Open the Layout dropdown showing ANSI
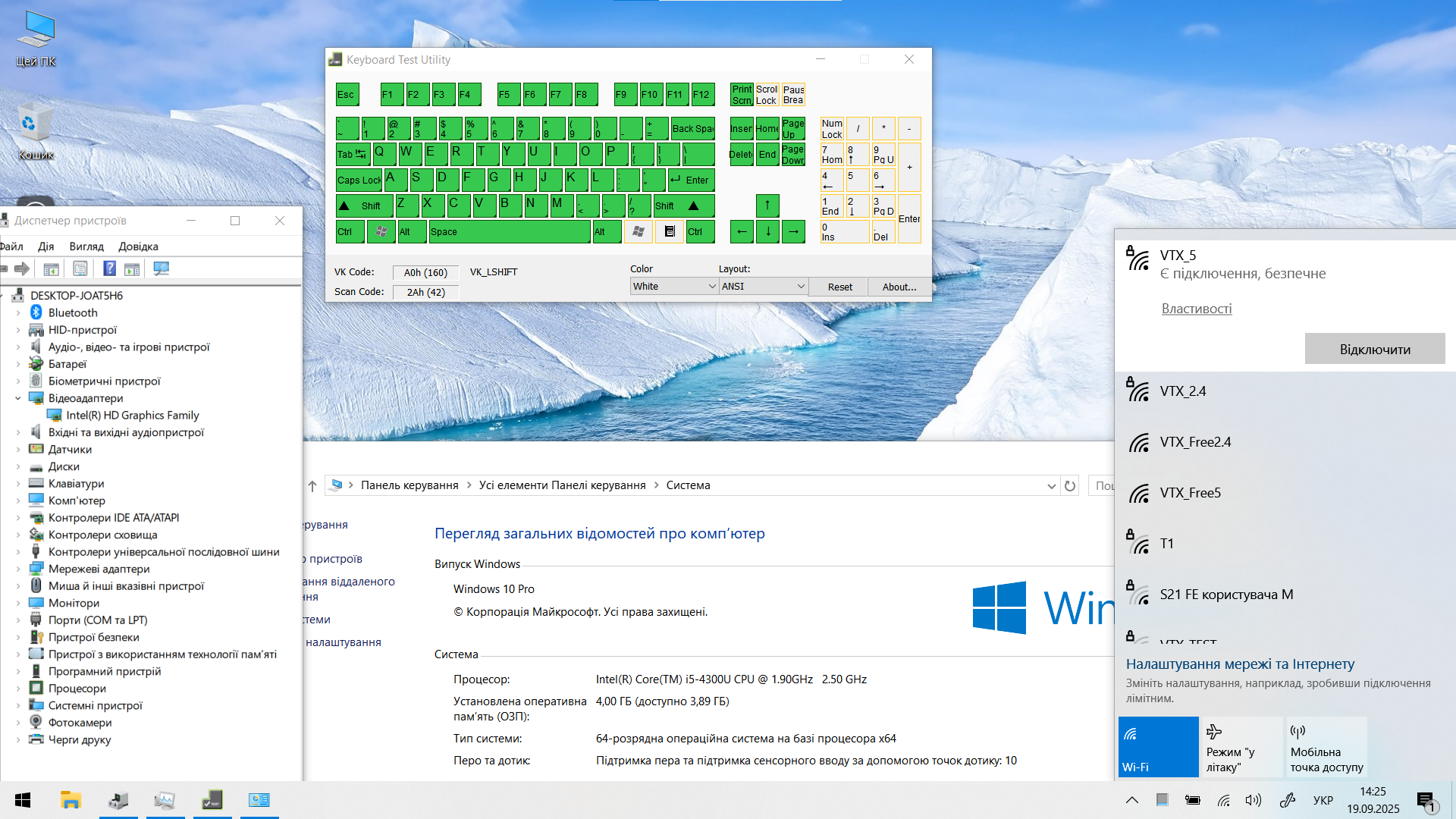This screenshot has height=819, width=1456. tap(763, 287)
